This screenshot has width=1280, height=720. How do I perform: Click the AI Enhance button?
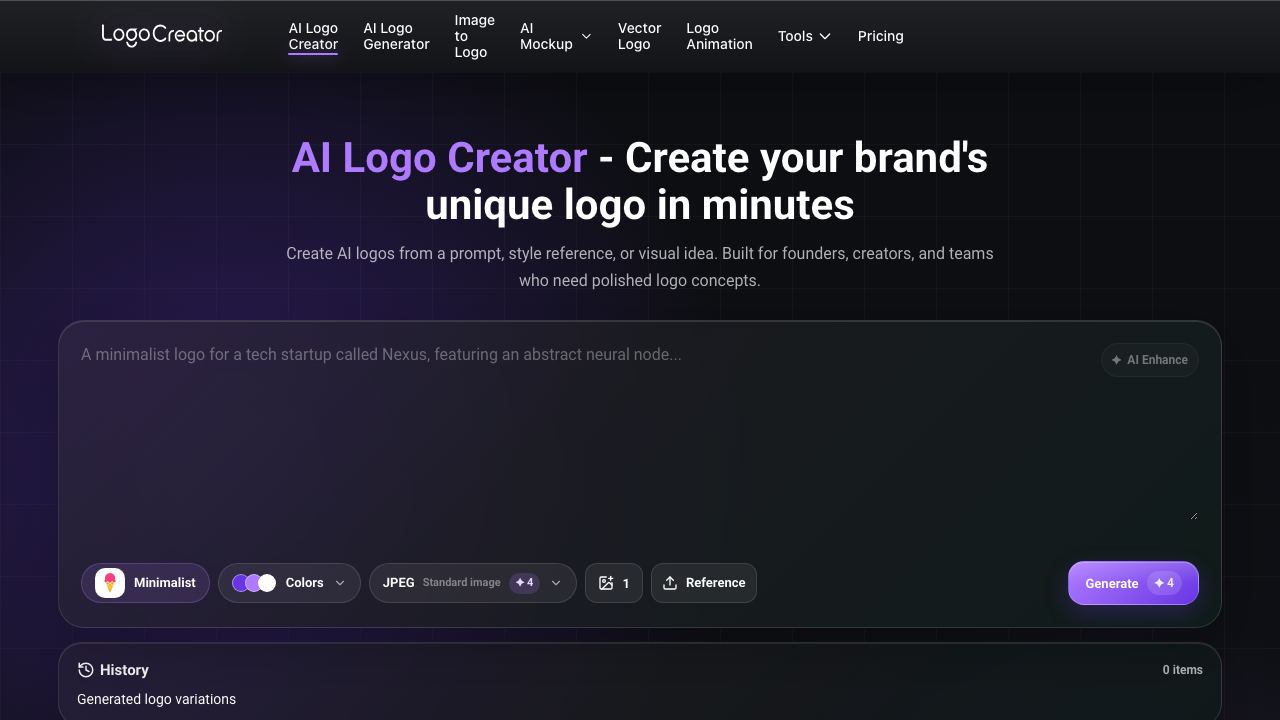[1150, 360]
